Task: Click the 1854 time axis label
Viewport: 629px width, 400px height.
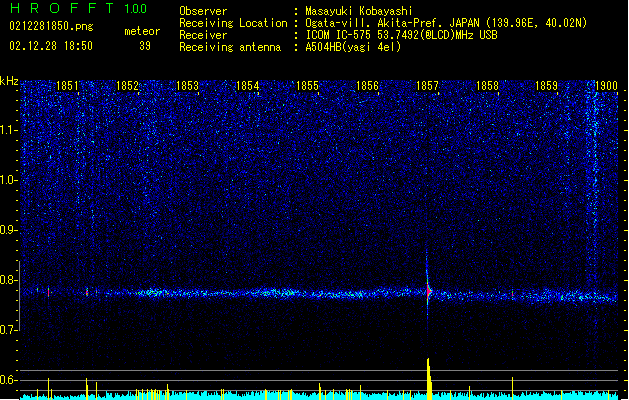Action: (x=248, y=85)
